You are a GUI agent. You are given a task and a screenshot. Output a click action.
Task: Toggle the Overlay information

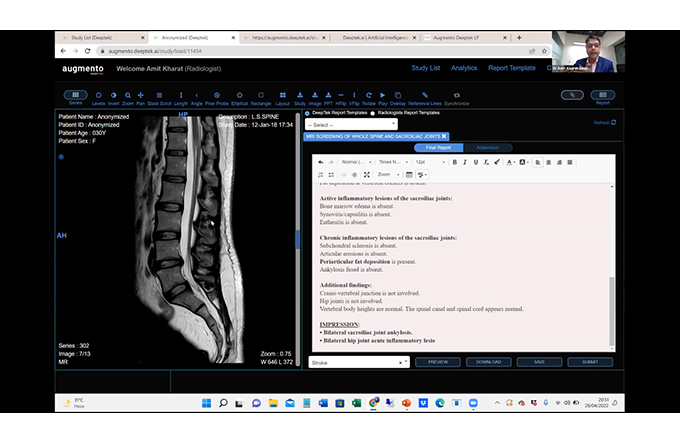point(398,98)
